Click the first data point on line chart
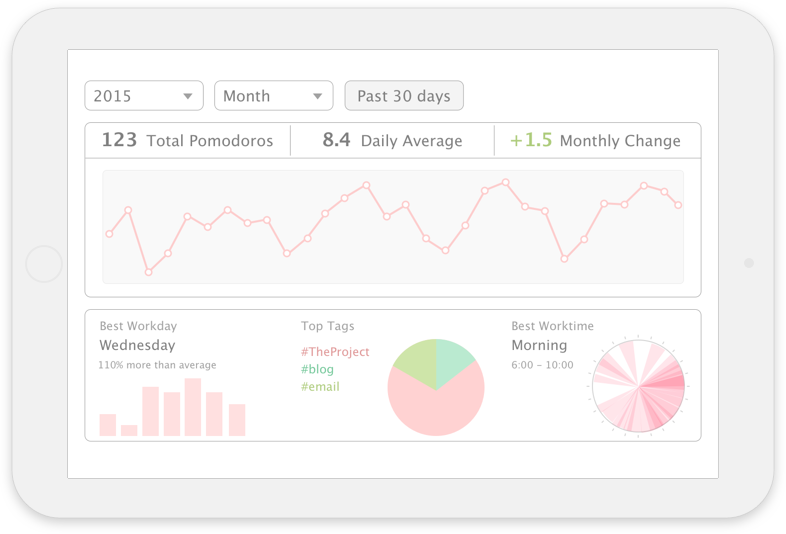 [109, 234]
